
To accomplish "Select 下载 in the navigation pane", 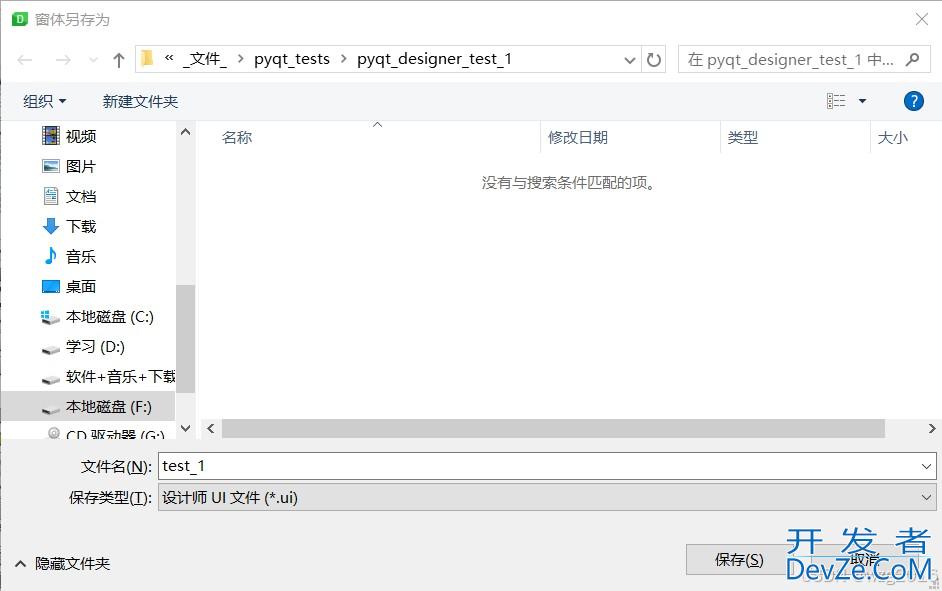I will [x=80, y=227].
